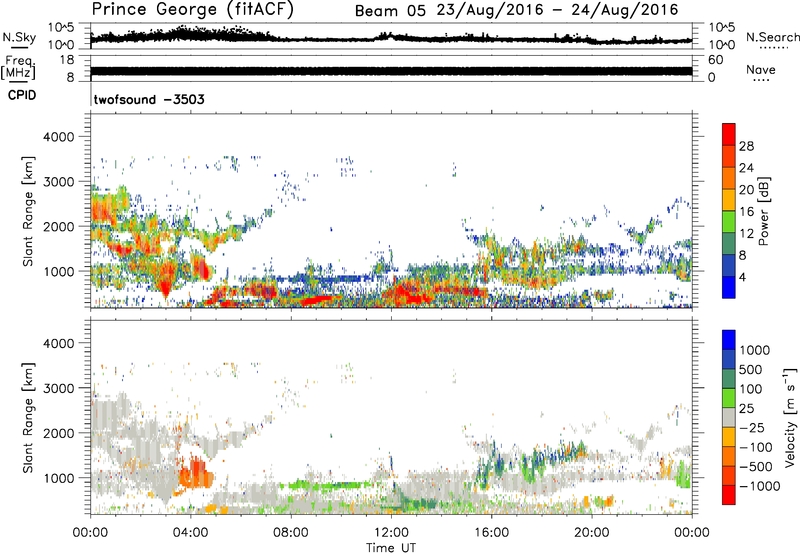The height and width of the screenshot is (554, 800).
Task: Click the date '24/Aug/2016' in the header
Action: tap(624, 10)
